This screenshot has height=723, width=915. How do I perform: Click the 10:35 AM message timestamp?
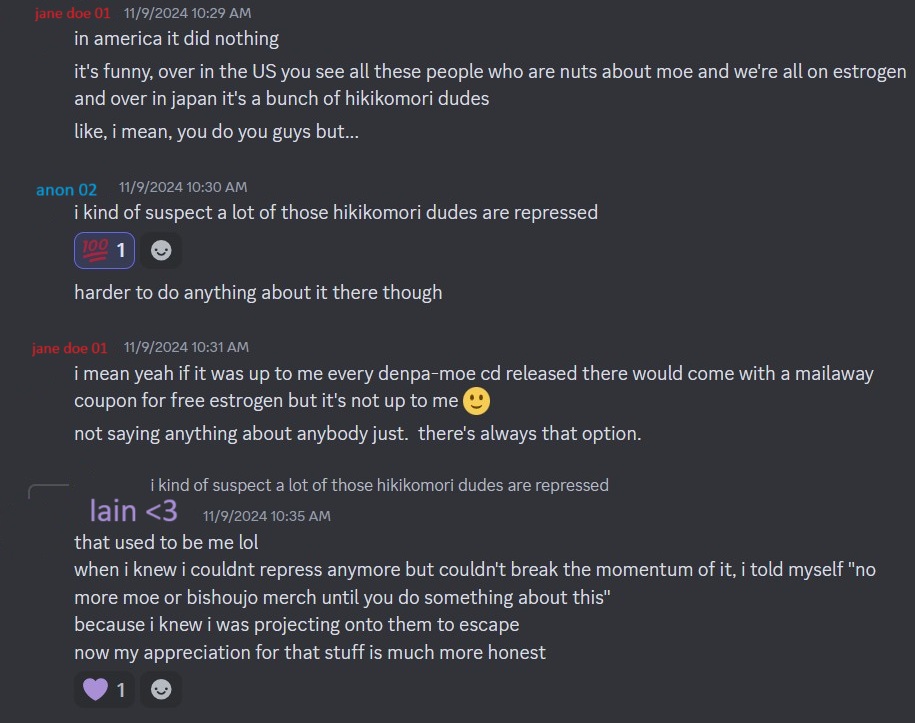266,516
